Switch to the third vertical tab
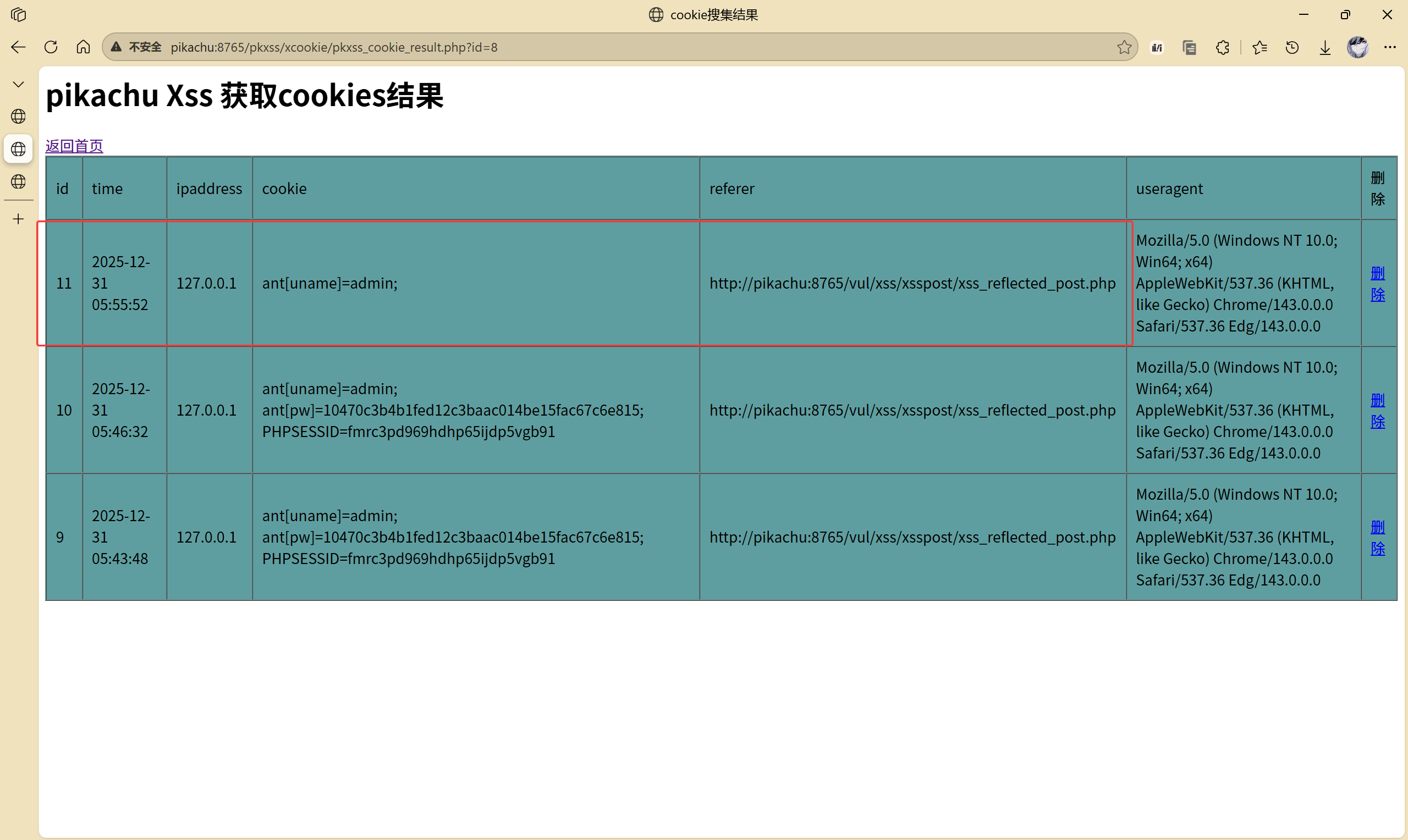 coord(18,182)
